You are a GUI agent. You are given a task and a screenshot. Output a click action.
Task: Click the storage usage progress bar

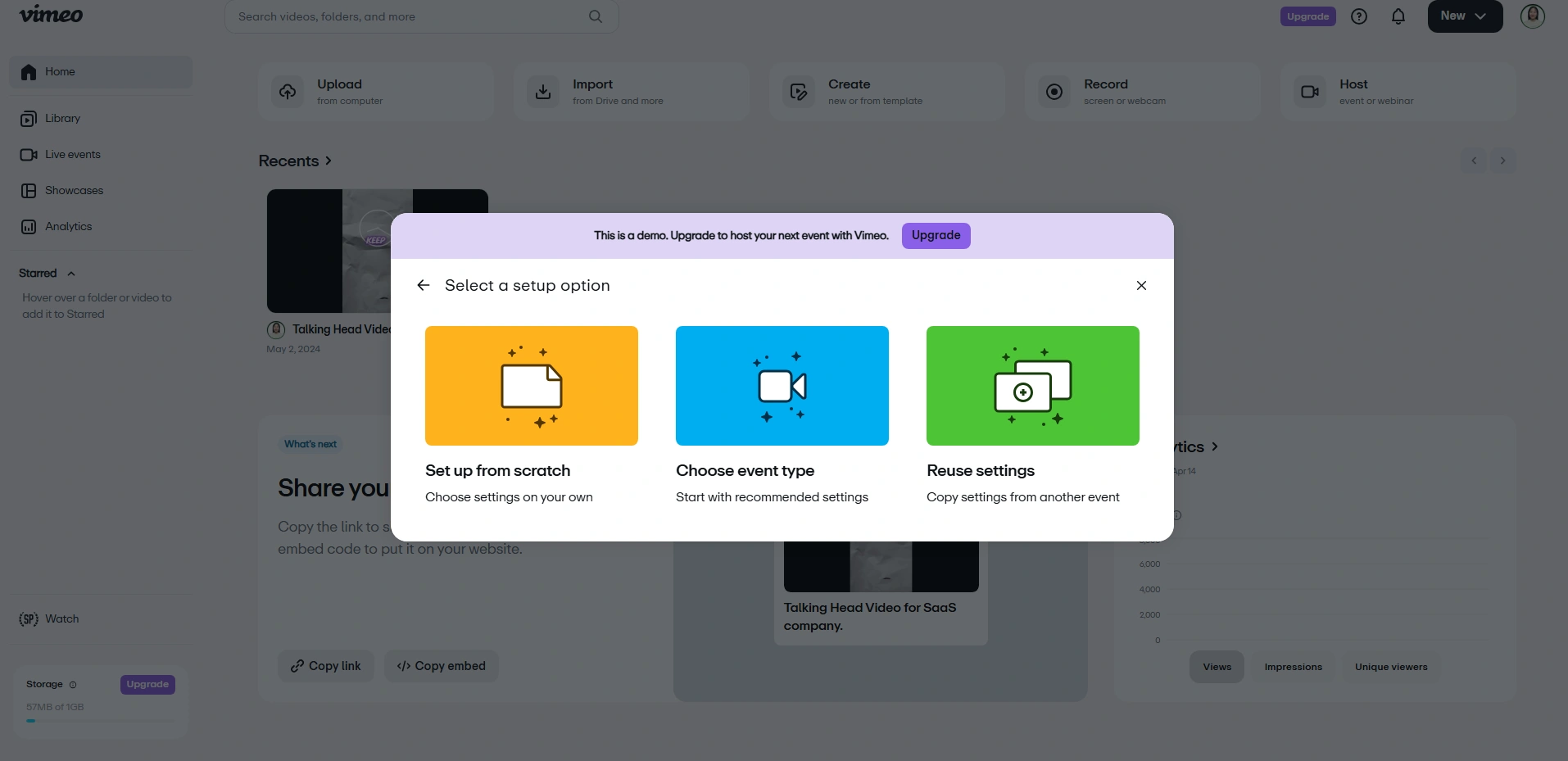(x=101, y=721)
